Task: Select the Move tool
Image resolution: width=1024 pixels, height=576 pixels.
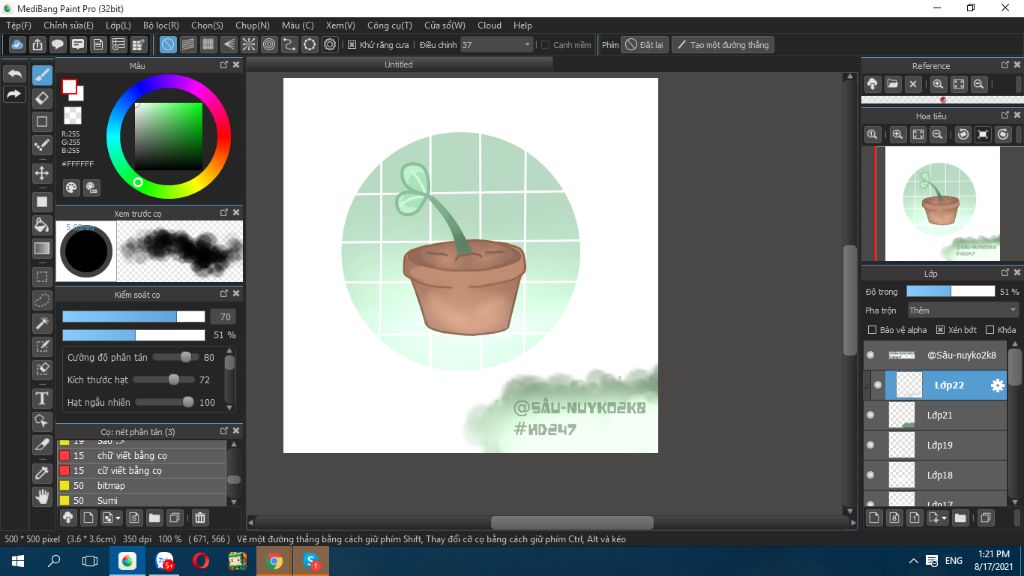Action: pos(42,173)
